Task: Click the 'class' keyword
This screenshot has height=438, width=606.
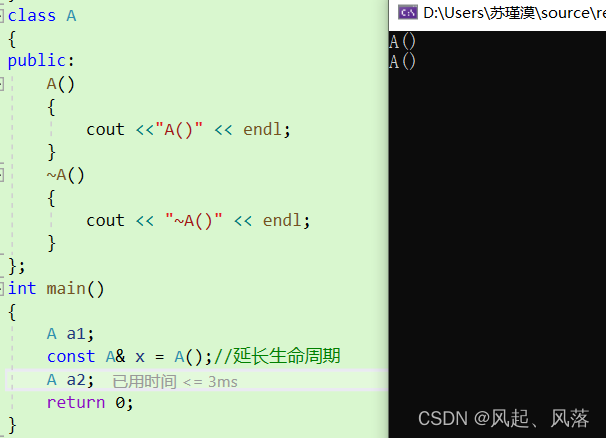Action: 32,16
